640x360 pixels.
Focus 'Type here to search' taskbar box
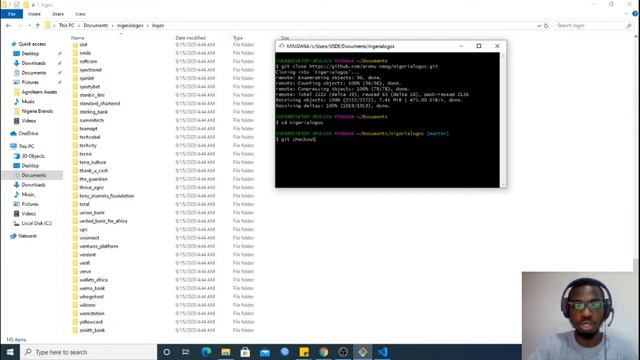click(x=89, y=352)
